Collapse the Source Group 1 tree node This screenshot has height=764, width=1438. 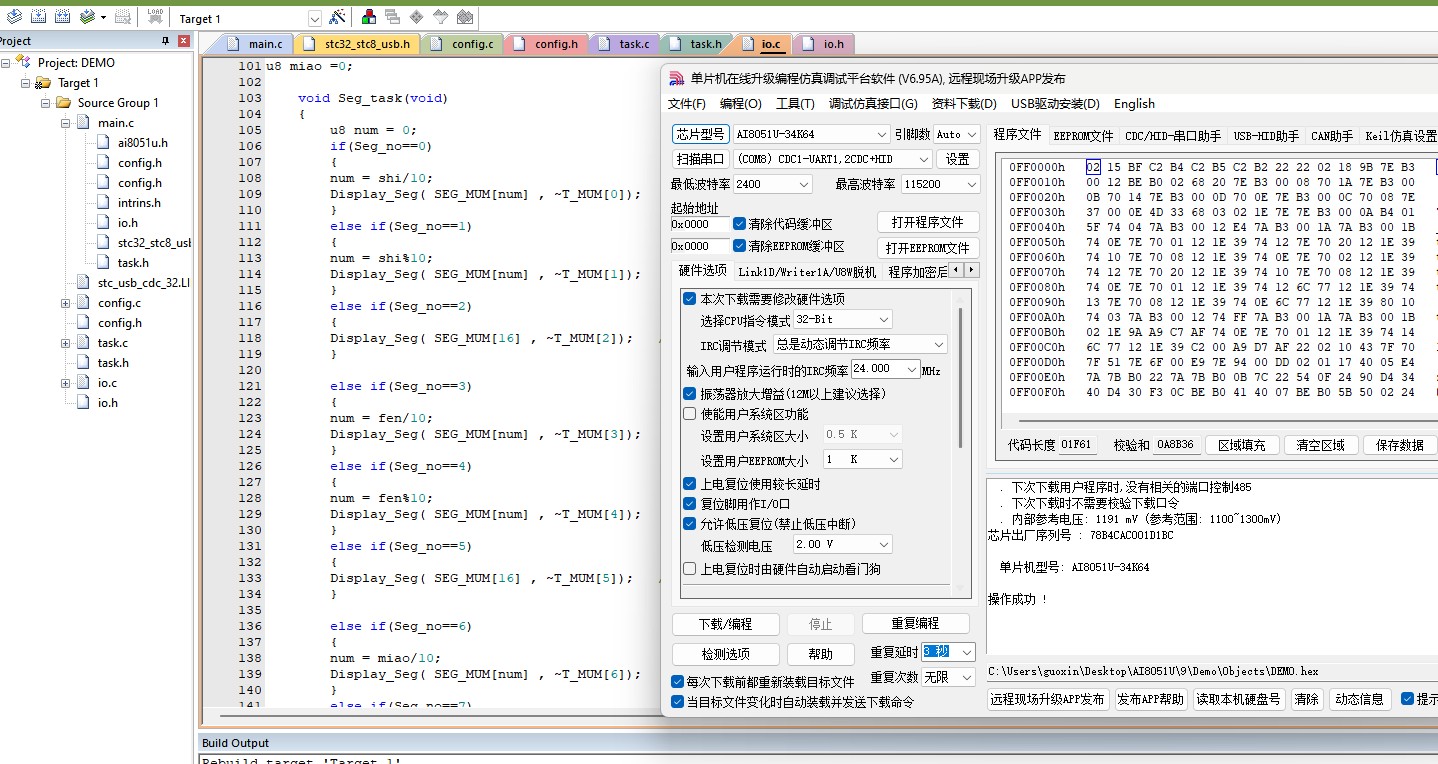click(x=45, y=103)
